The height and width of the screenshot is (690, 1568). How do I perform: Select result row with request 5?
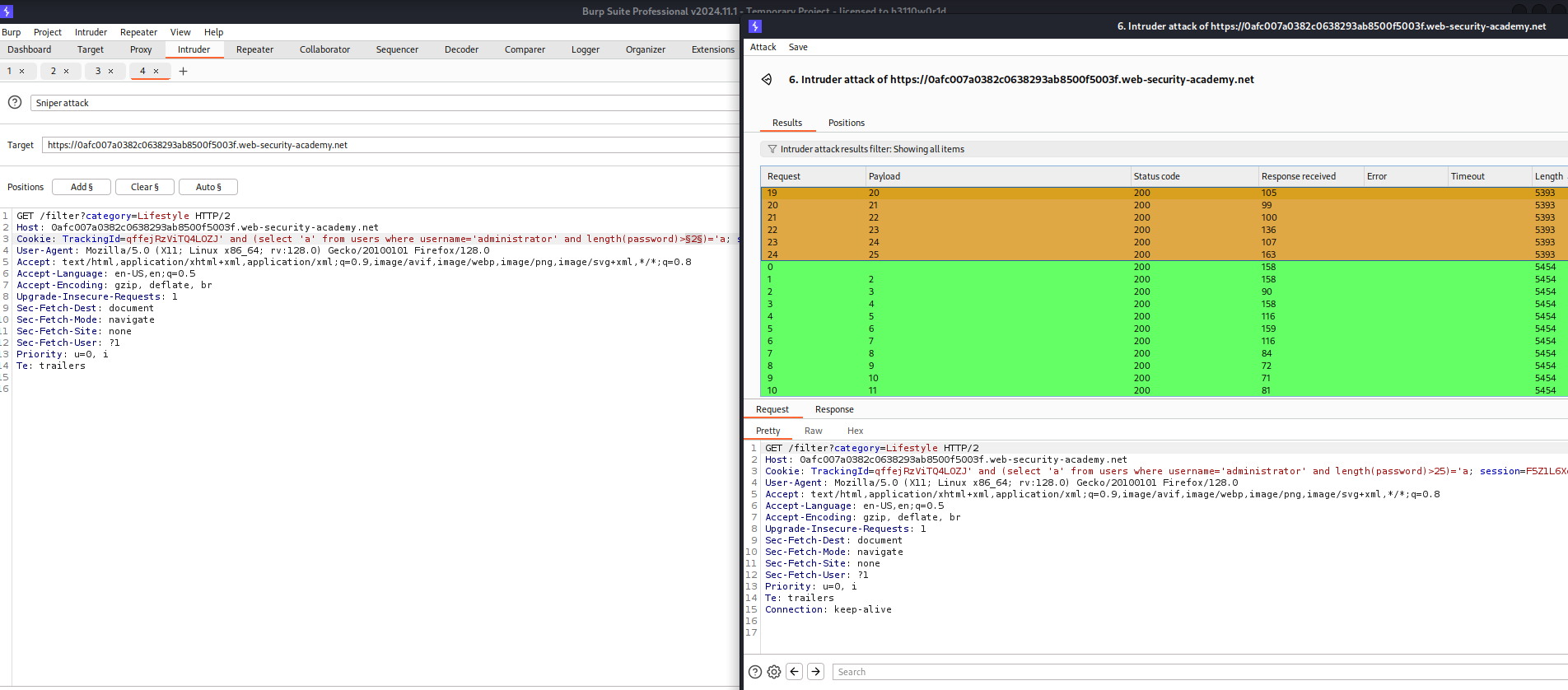1164,329
